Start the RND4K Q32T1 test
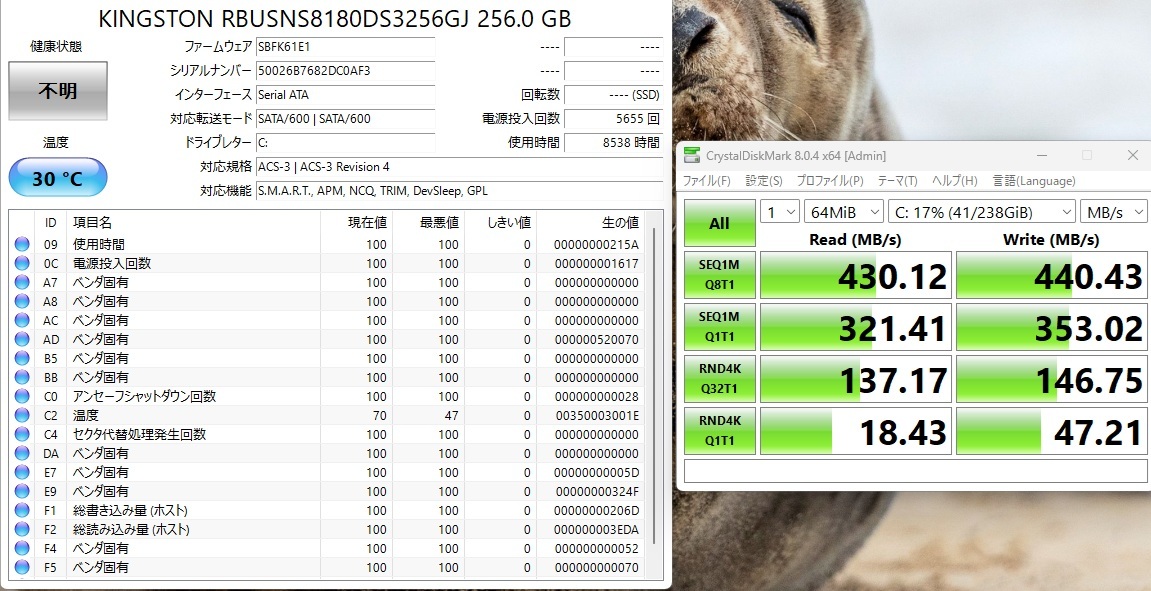Image resolution: width=1151 pixels, height=591 pixels. (719, 380)
